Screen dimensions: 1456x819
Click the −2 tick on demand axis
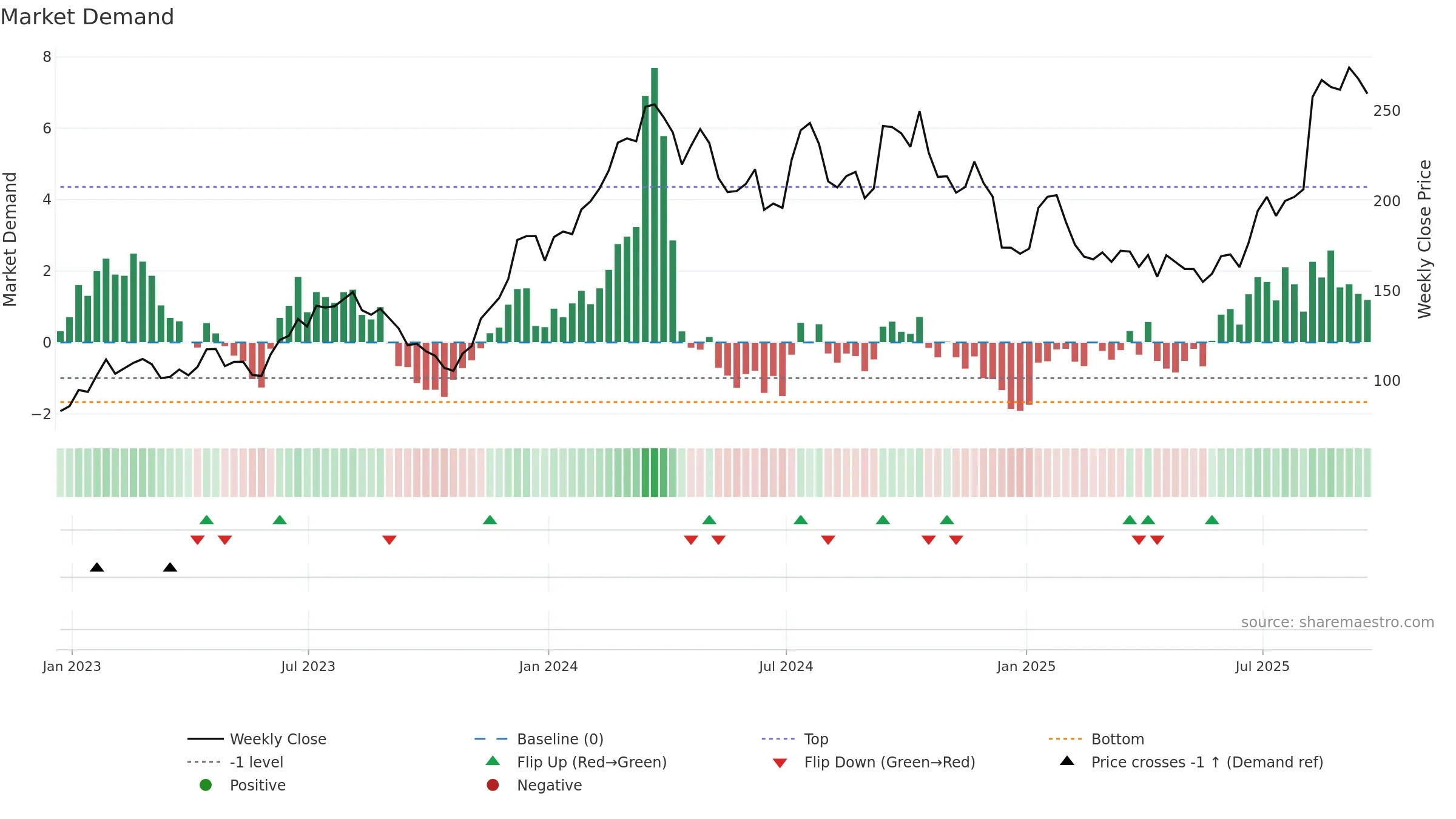42,414
